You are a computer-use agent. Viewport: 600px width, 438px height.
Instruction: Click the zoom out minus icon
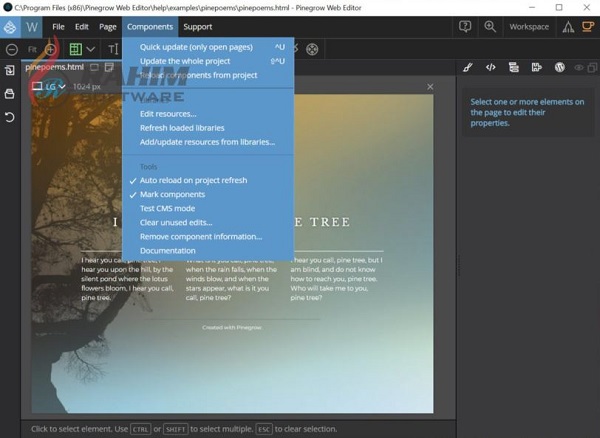pos(12,49)
